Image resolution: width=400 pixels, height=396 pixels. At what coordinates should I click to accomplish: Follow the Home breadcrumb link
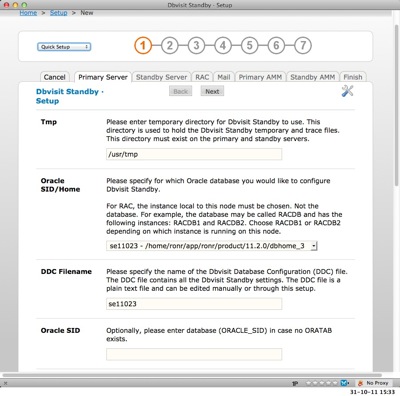(x=28, y=13)
